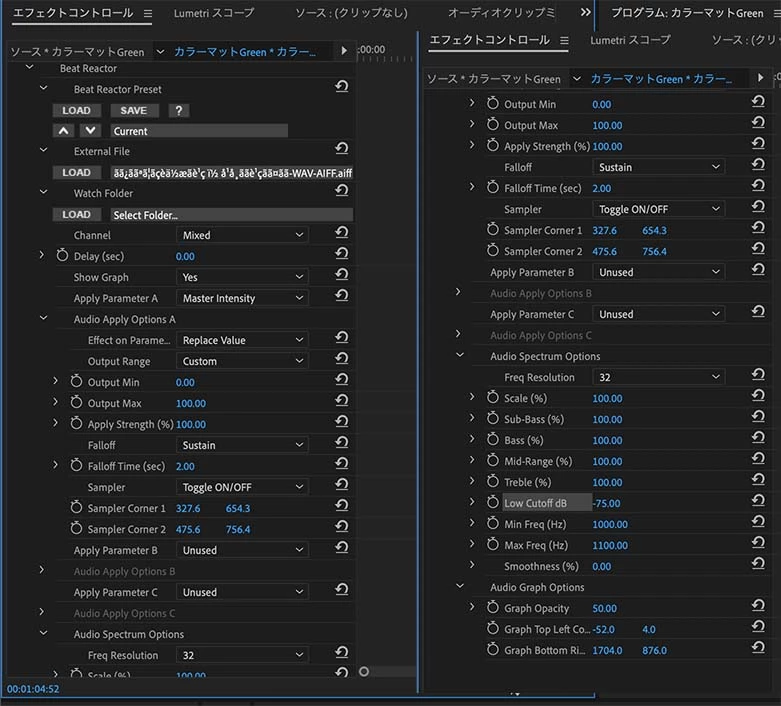Image resolution: width=781 pixels, height=706 pixels.
Task: Open left Effect Controls panel menu icon
Action: 148,13
